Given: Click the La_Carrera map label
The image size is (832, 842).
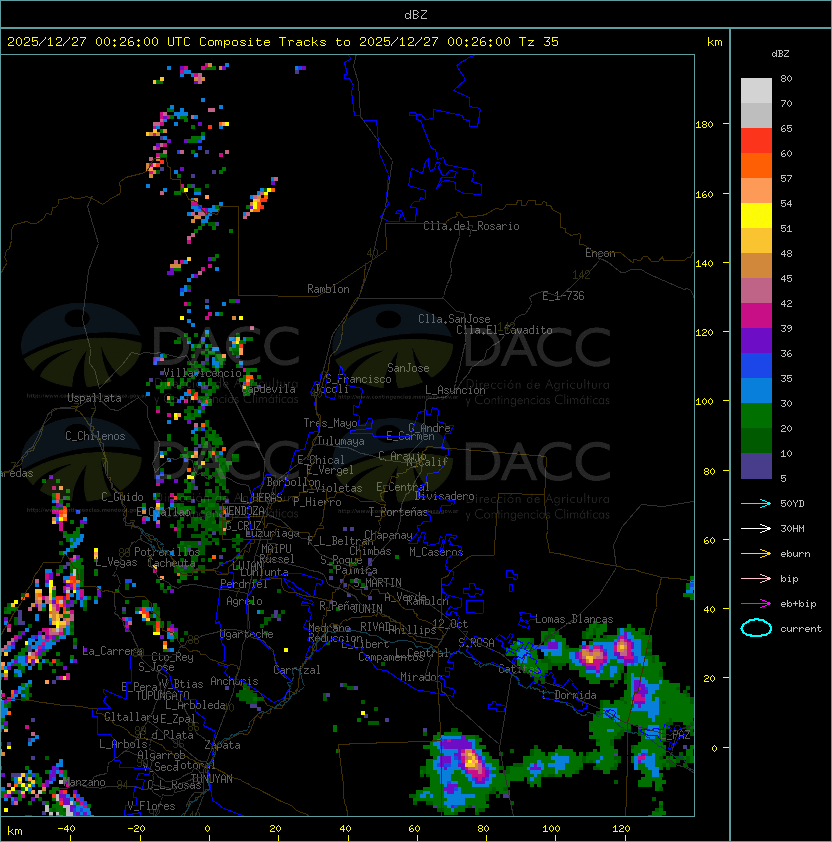Looking at the screenshot, I should (112, 651).
